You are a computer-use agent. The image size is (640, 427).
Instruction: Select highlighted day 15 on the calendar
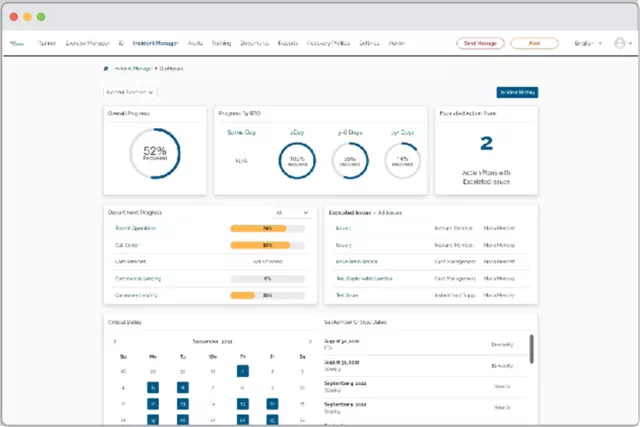tap(242, 404)
